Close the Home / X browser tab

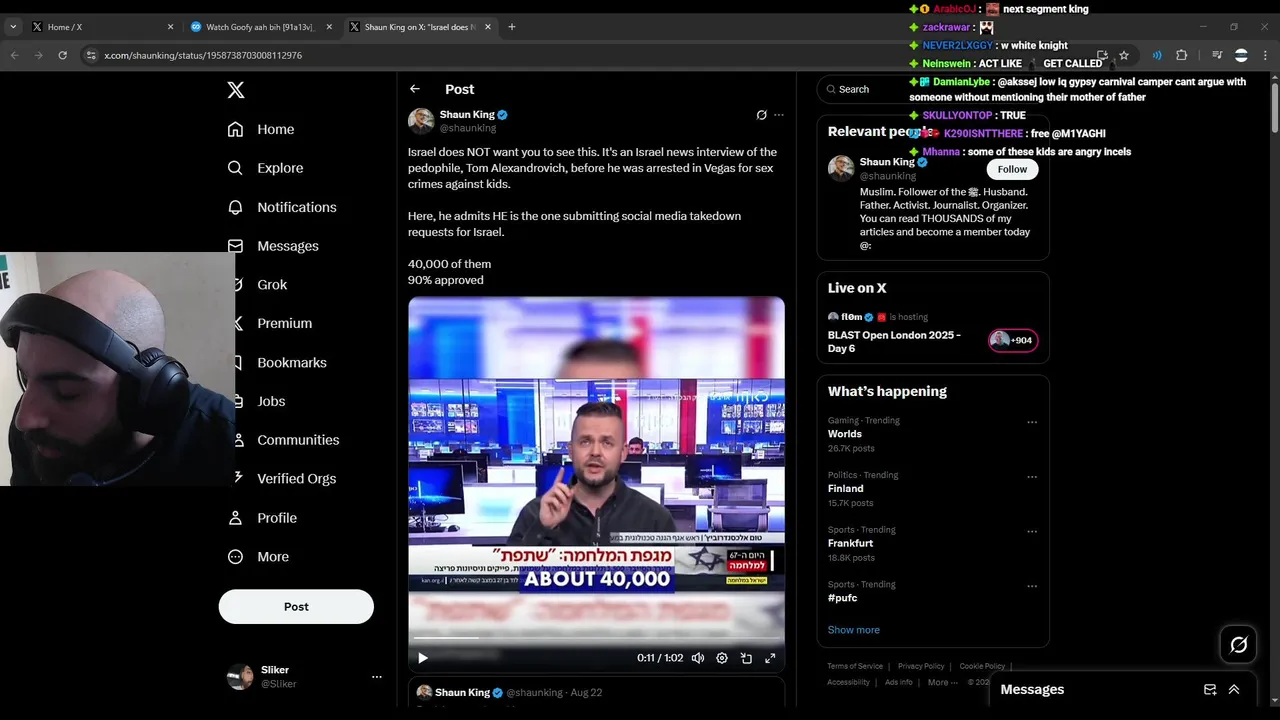(x=170, y=27)
